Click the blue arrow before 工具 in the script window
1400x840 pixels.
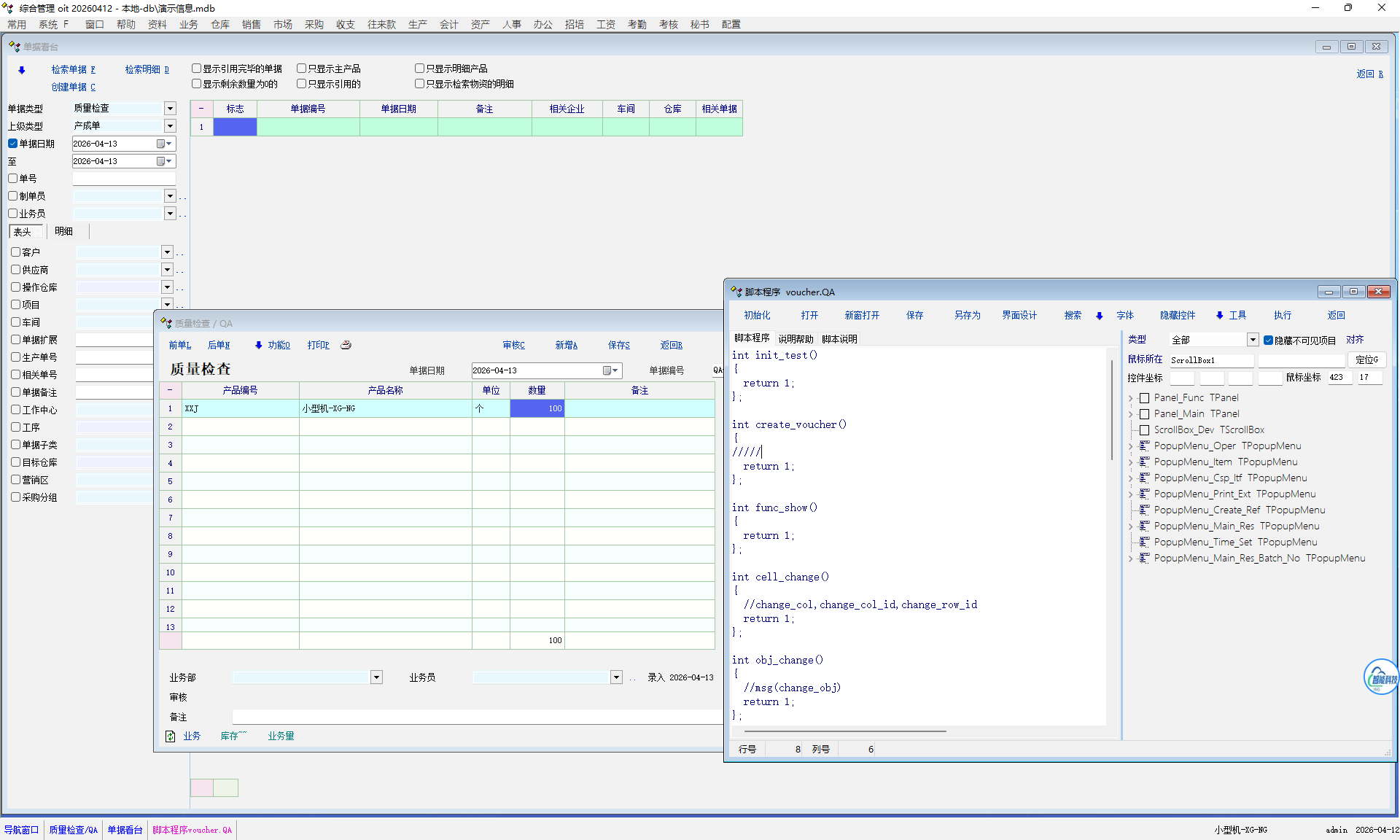(x=1219, y=315)
